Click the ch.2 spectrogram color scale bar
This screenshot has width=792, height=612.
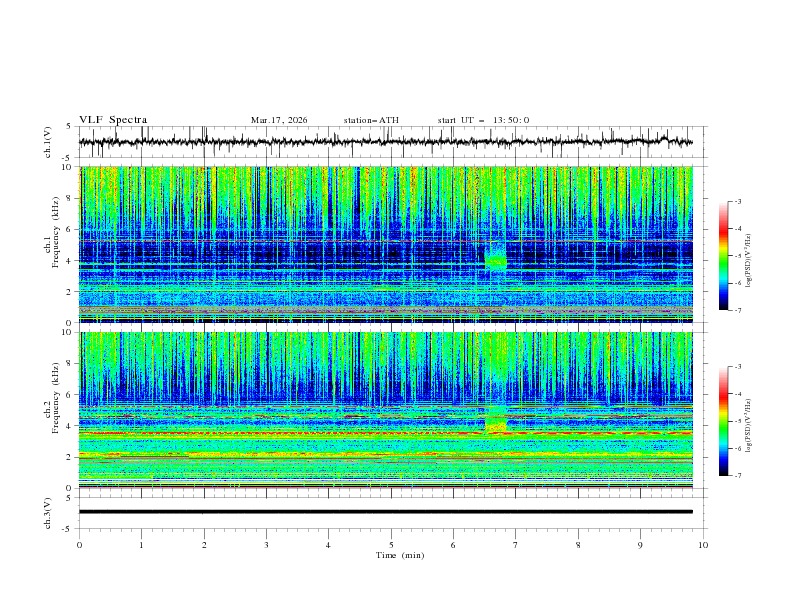(x=723, y=421)
